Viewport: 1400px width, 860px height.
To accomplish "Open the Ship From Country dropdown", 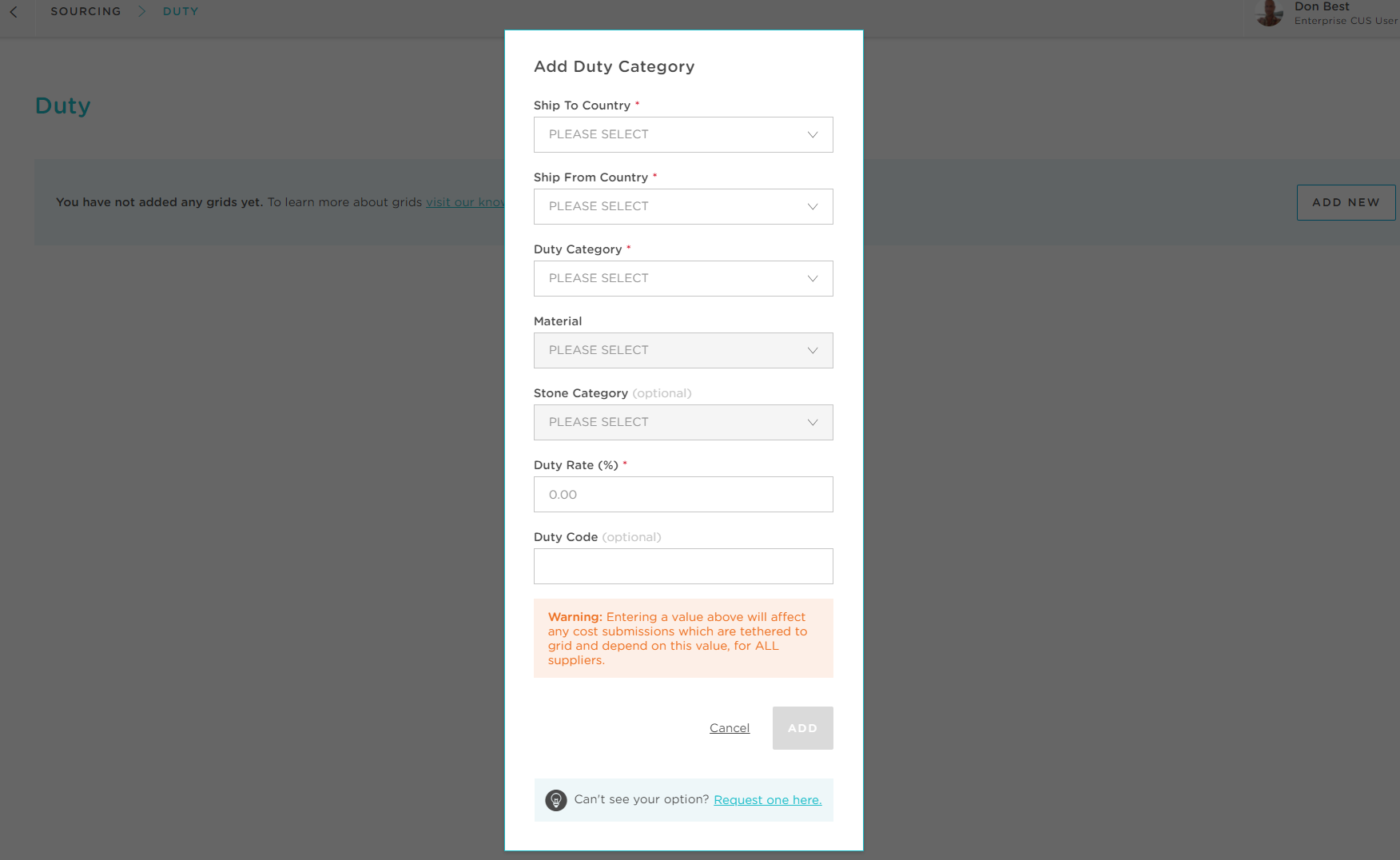I will click(x=683, y=206).
